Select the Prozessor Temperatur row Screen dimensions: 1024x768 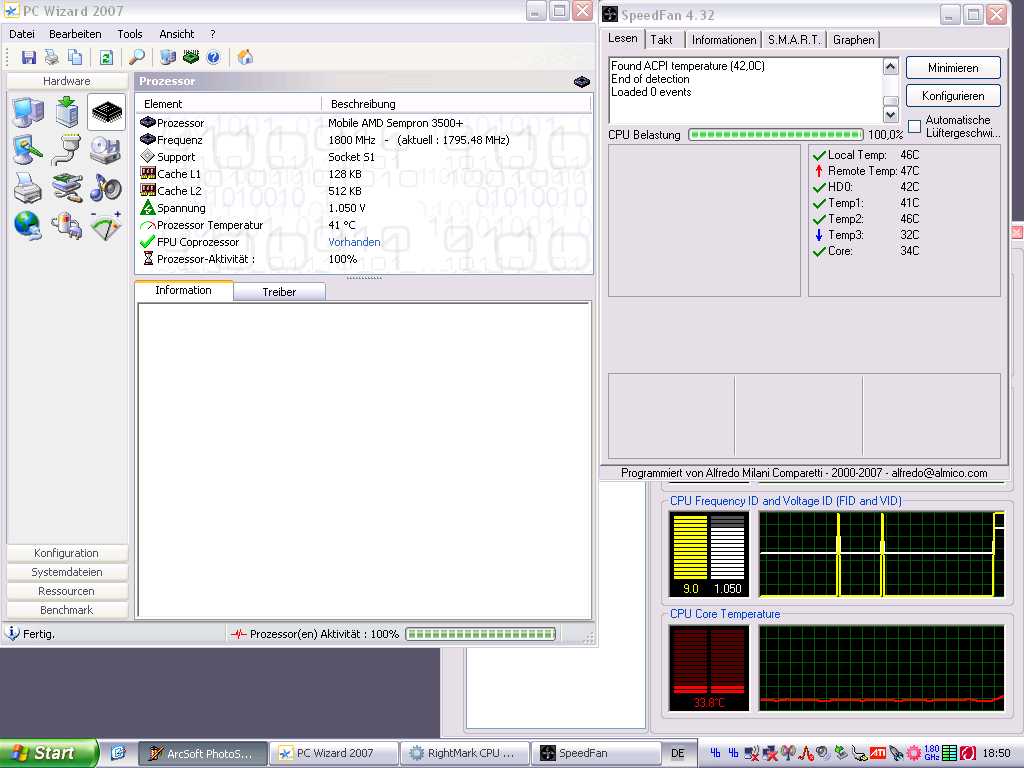(x=363, y=225)
